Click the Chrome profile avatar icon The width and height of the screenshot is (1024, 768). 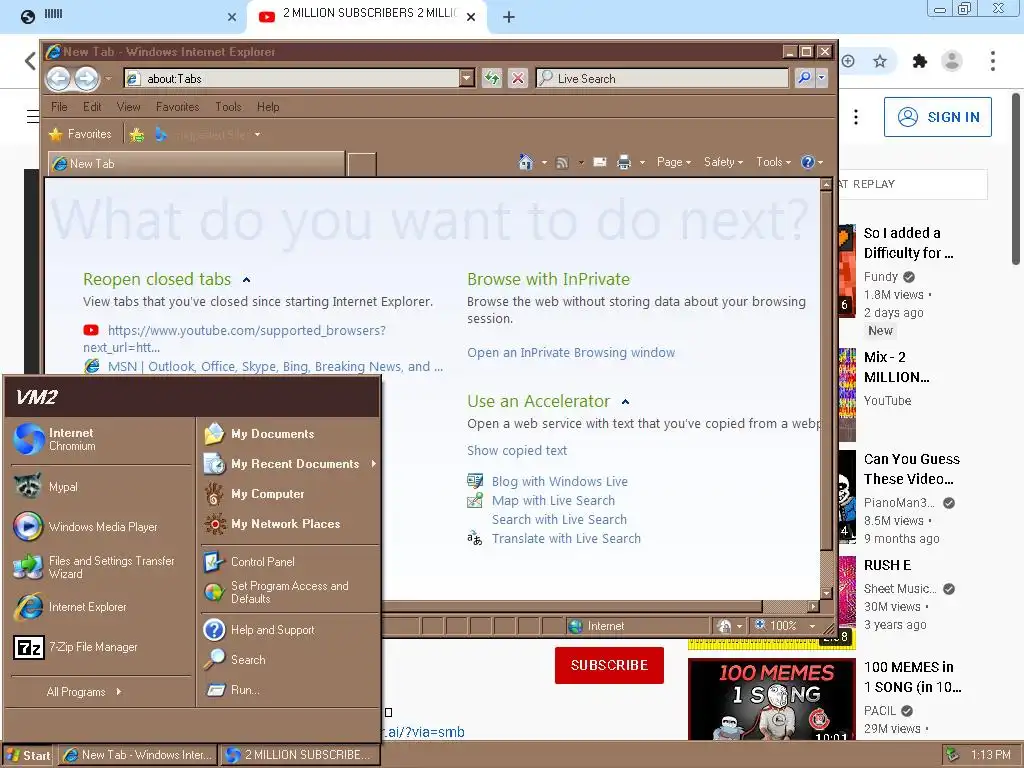[x=952, y=61]
